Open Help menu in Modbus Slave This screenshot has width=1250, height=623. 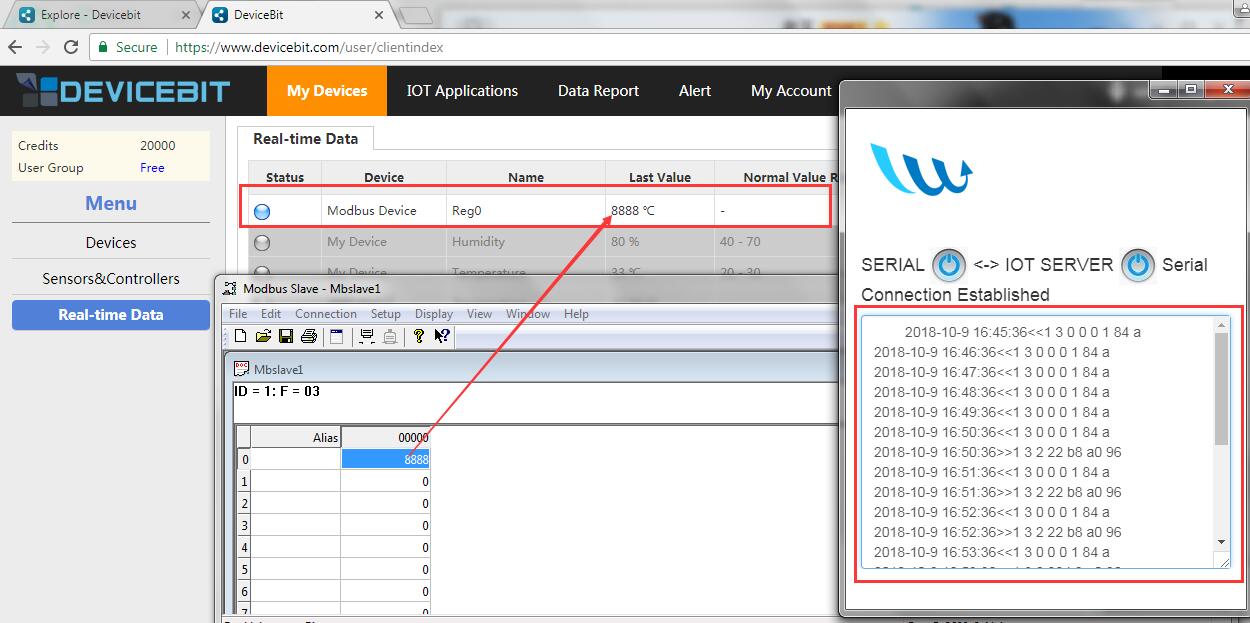[576, 314]
